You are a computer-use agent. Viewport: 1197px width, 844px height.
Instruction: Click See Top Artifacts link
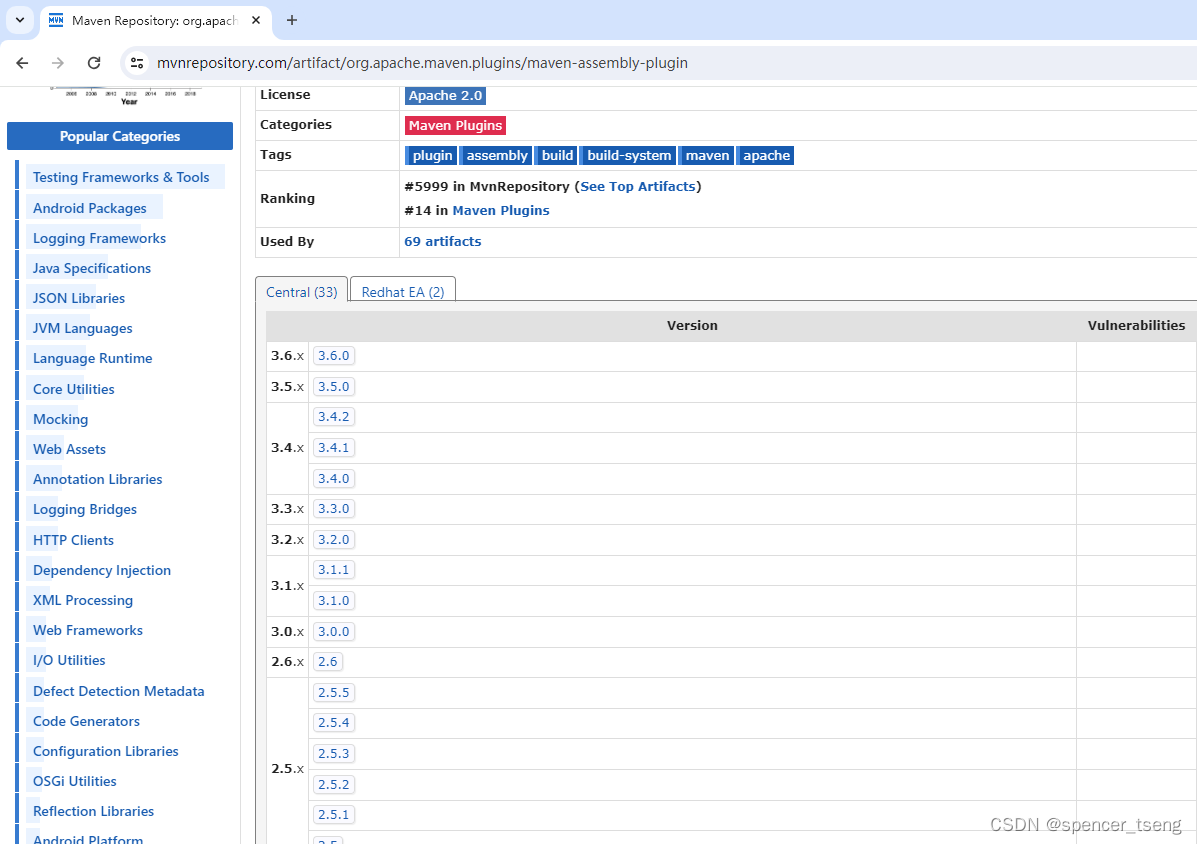click(637, 186)
